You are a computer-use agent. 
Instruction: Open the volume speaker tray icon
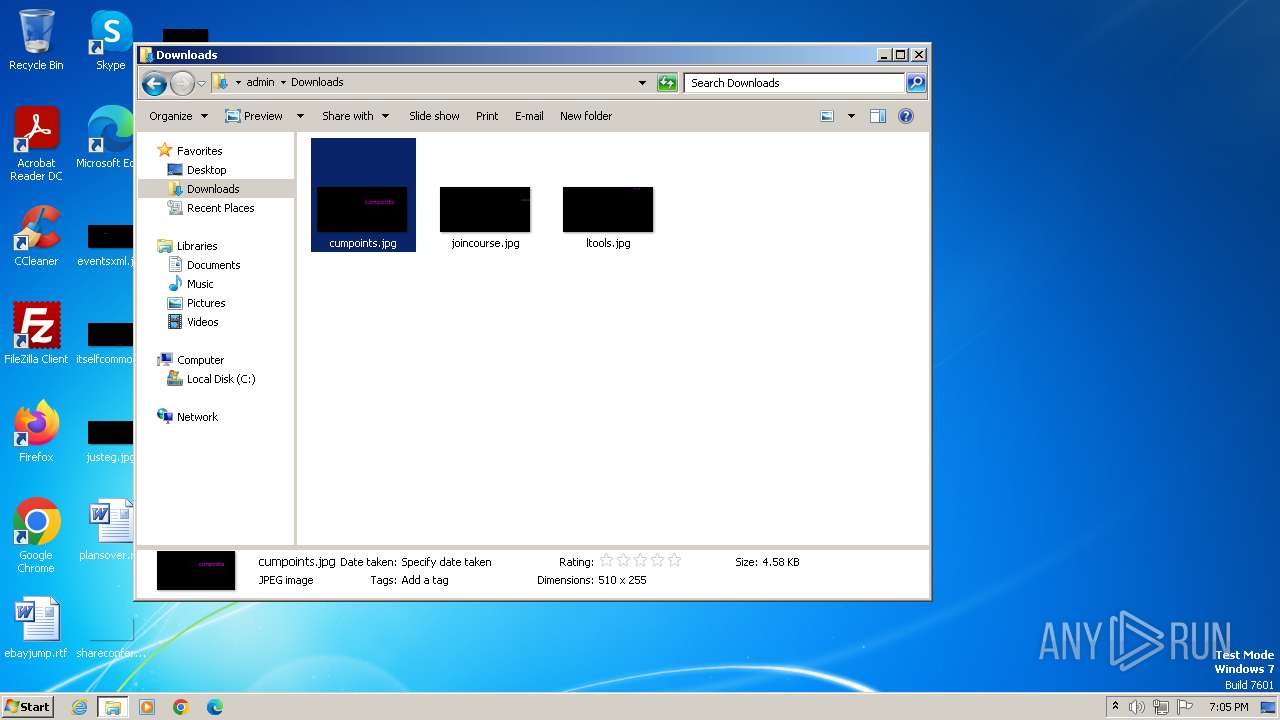1137,707
